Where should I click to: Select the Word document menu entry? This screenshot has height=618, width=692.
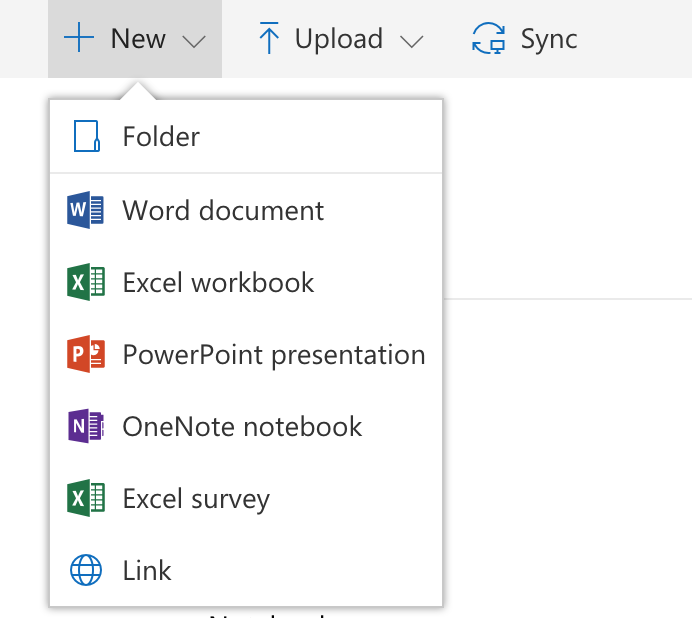tap(223, 211)
